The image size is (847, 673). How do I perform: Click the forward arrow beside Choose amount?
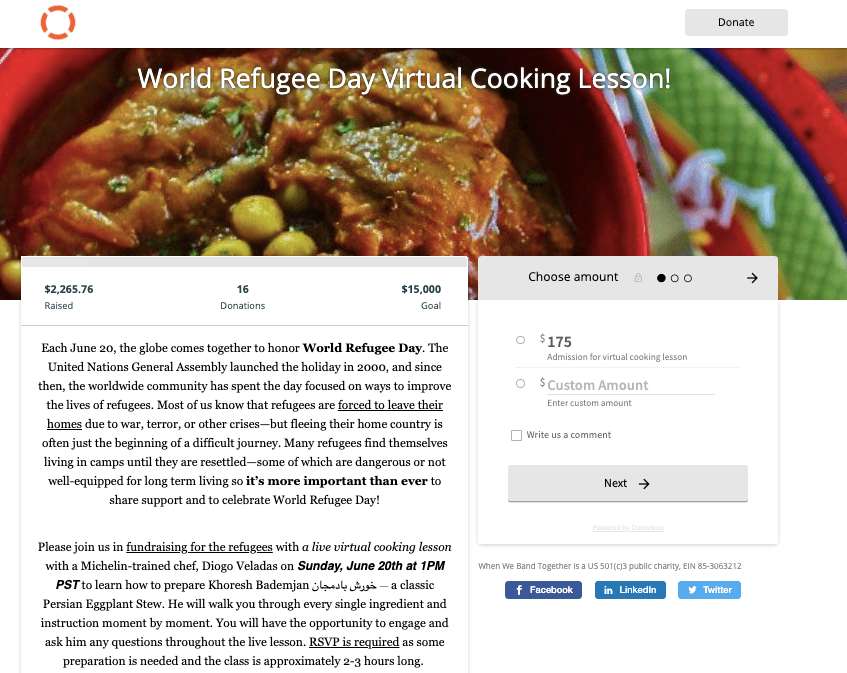pos(752,278)
